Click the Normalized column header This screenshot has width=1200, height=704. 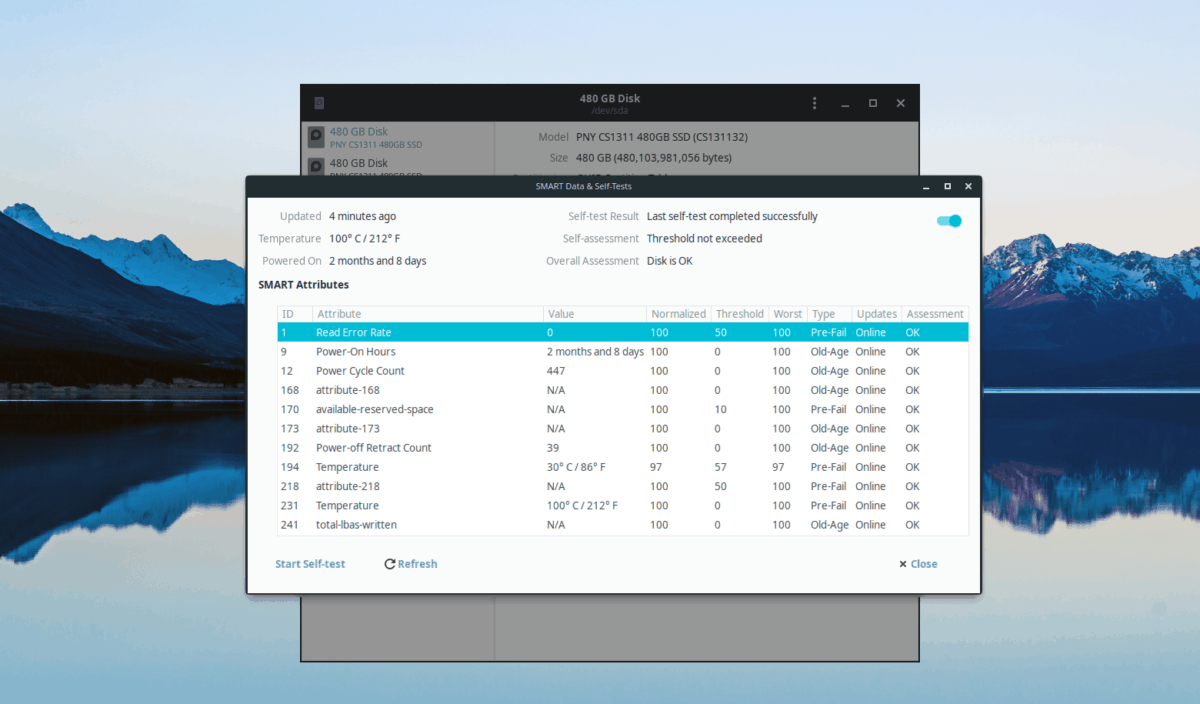[678, 313]
